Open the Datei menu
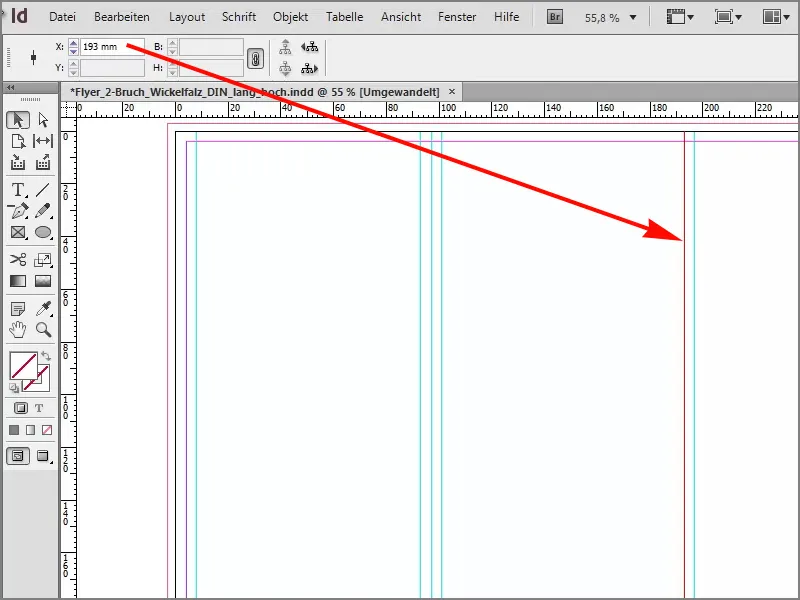The height and width of the screenshot is (600, 800). [x=62, y=17]
